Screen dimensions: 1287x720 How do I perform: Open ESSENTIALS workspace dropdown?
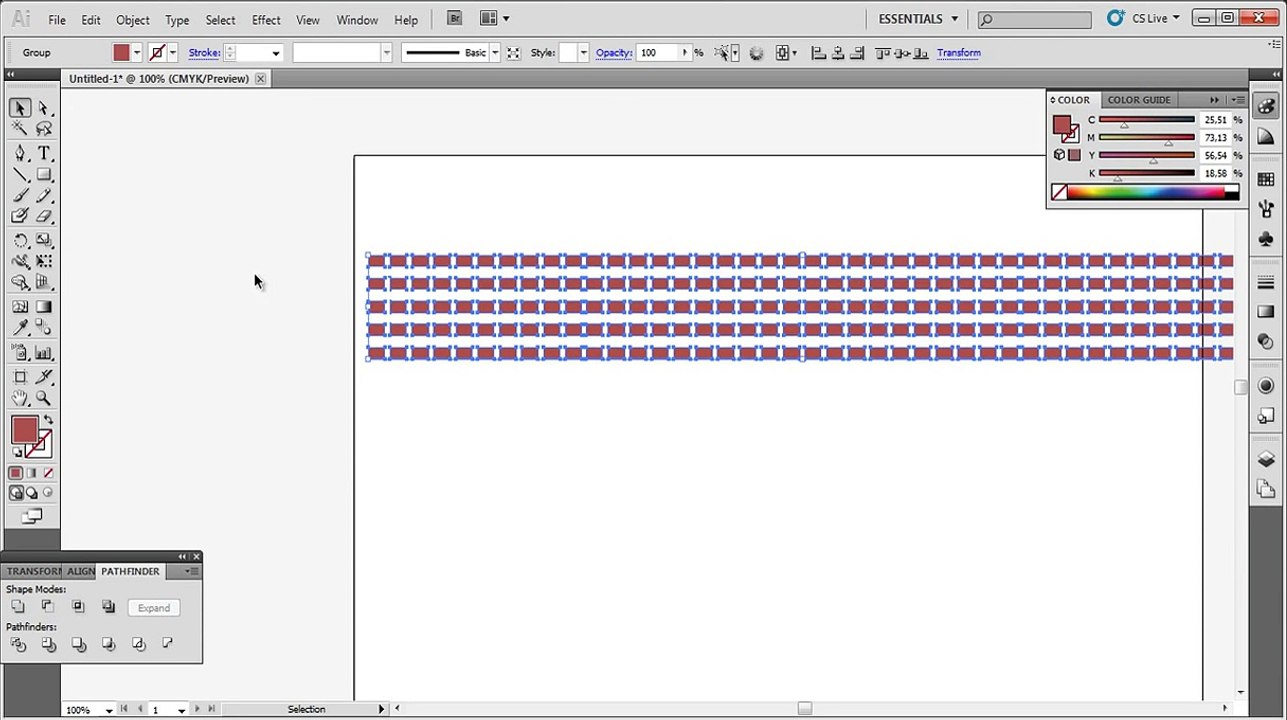(918, 19)
